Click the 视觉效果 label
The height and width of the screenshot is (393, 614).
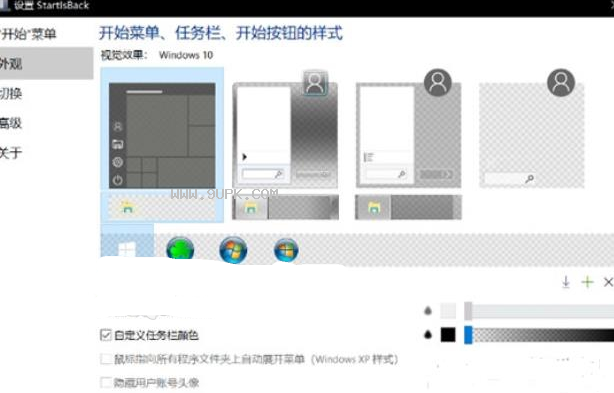[x=124, y=55]
